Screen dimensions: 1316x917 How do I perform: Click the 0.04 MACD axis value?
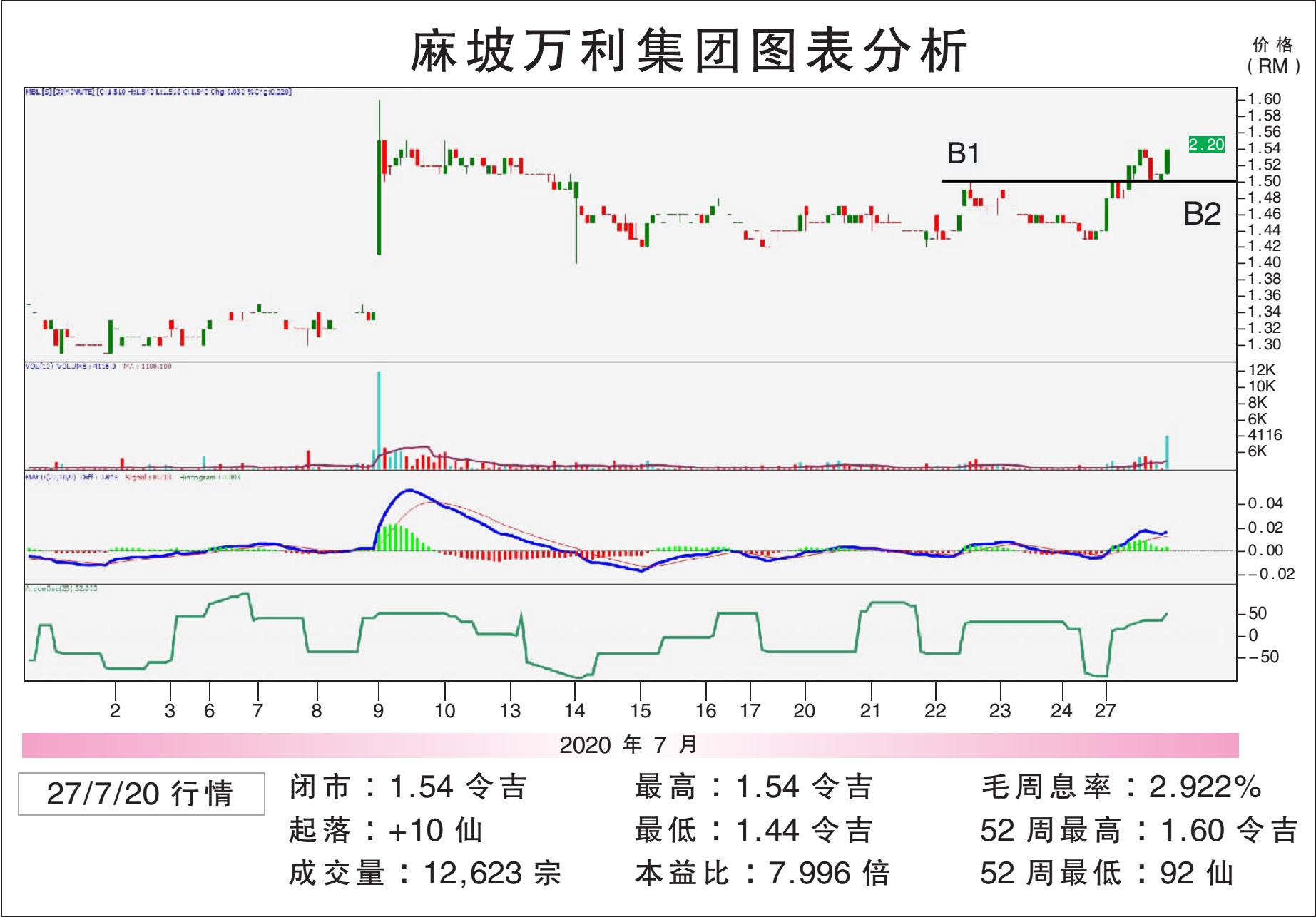click(1265, 503)
